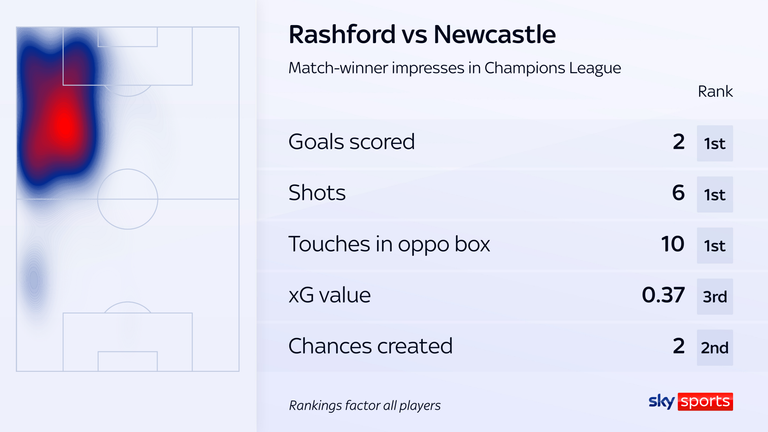
Task: Click the 1st rank badge for Shots
Action: [715, 194]
